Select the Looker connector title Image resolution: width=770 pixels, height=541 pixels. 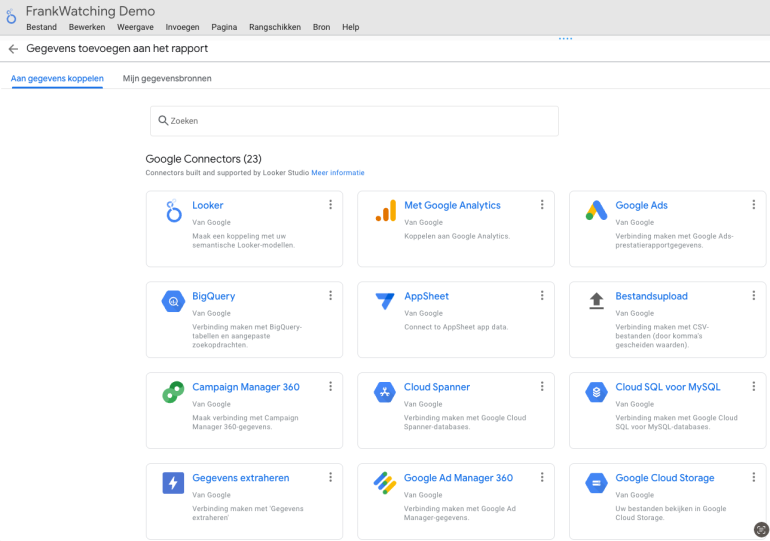point(208,205)
